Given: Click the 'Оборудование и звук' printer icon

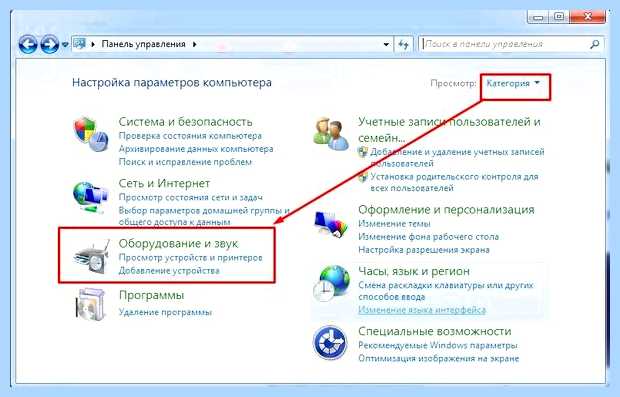Looking at the screenshot, I should click(x=91, y=257).
